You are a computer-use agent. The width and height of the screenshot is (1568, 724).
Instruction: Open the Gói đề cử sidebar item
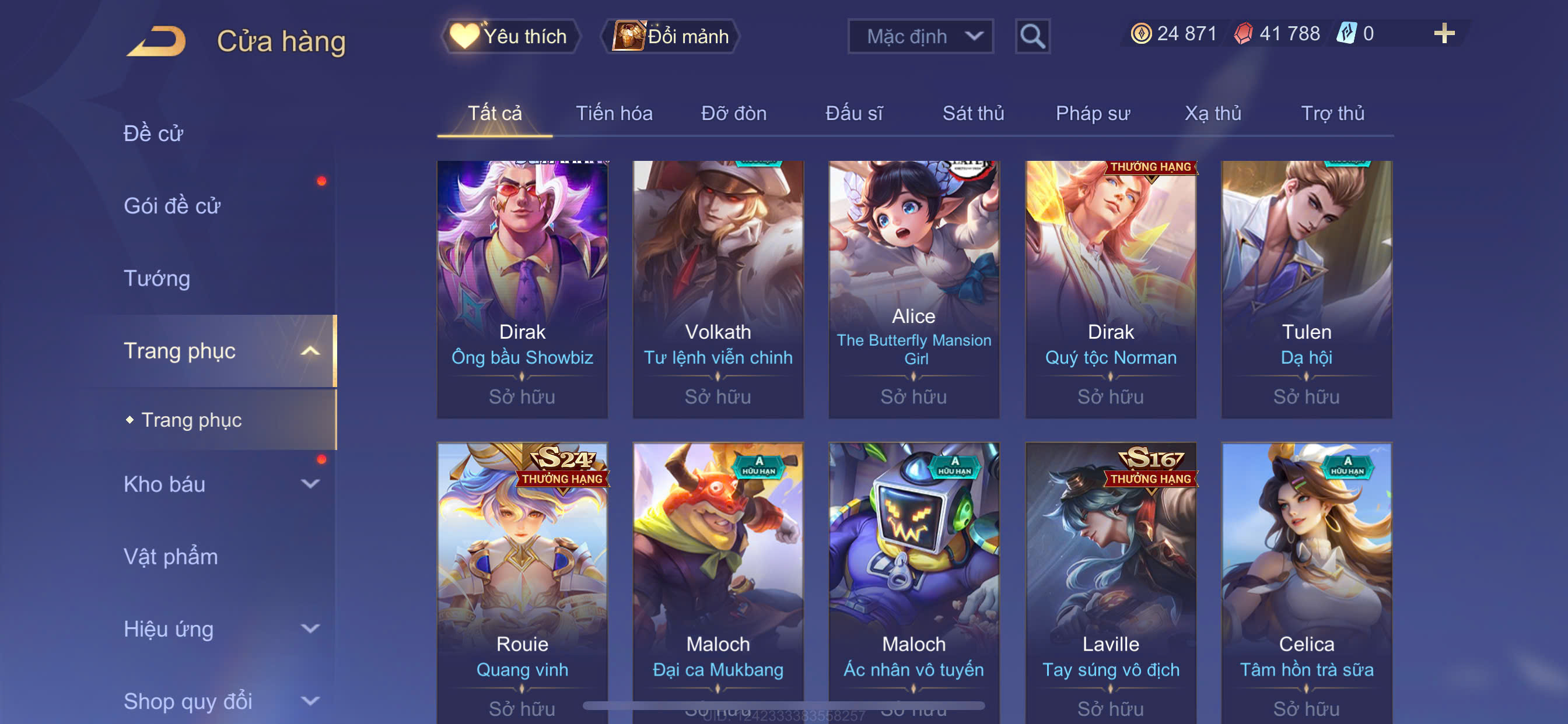point(171,206)
